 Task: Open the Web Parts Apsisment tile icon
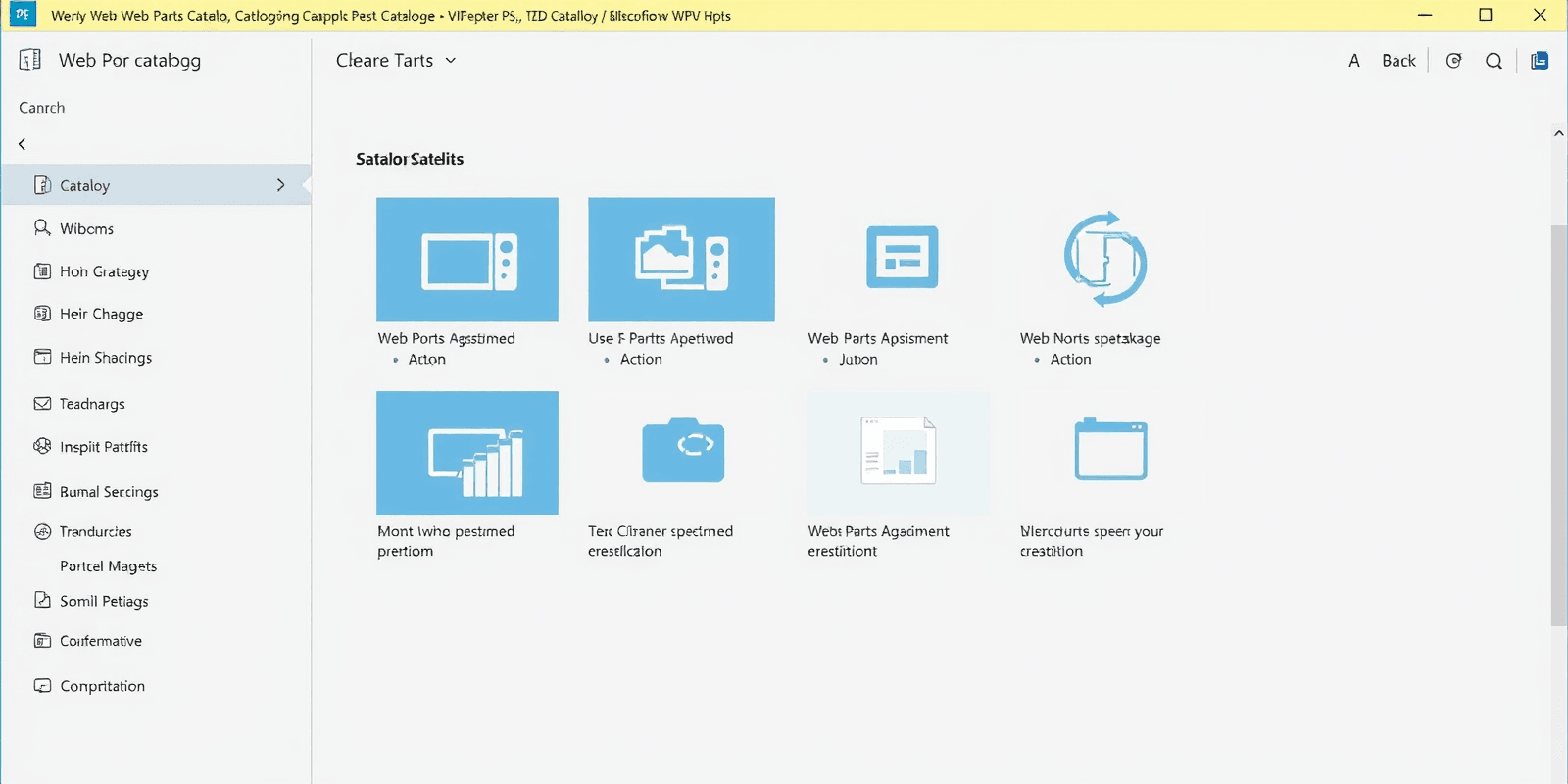click(x=902, y=258)
